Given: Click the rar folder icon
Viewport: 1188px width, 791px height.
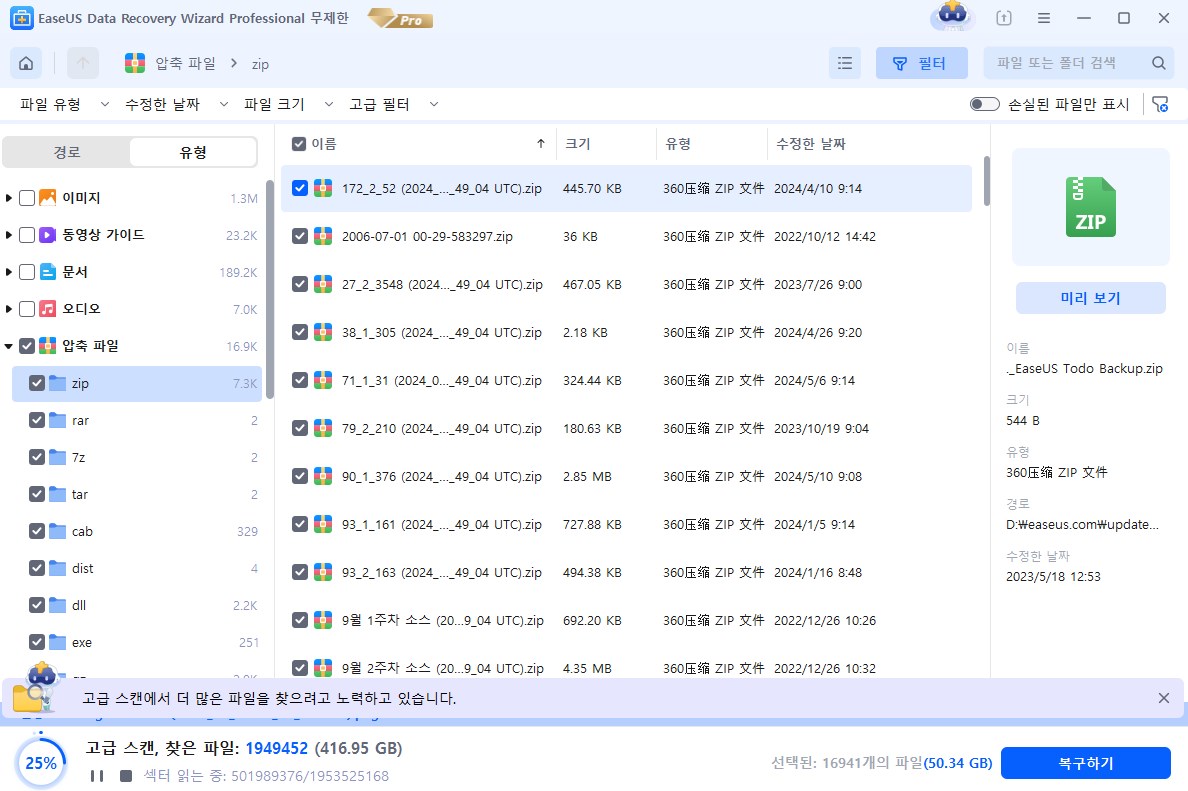Looking at the screenshot, I should [x=58, y=421].
